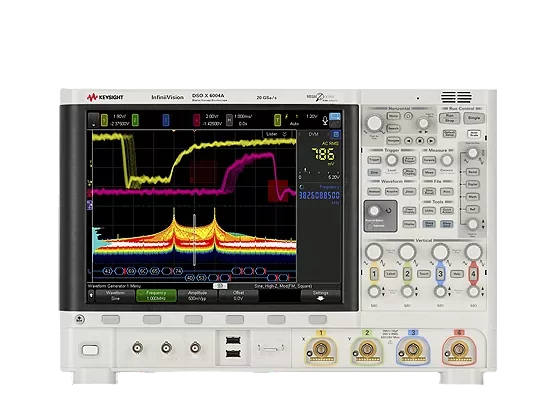Toggle the Digital channels key

473,184
